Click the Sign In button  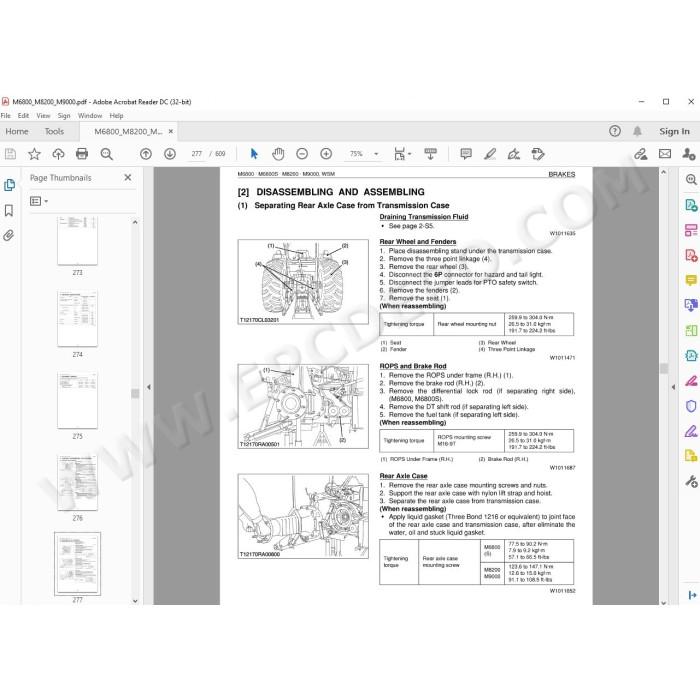[x=674, y=131]
